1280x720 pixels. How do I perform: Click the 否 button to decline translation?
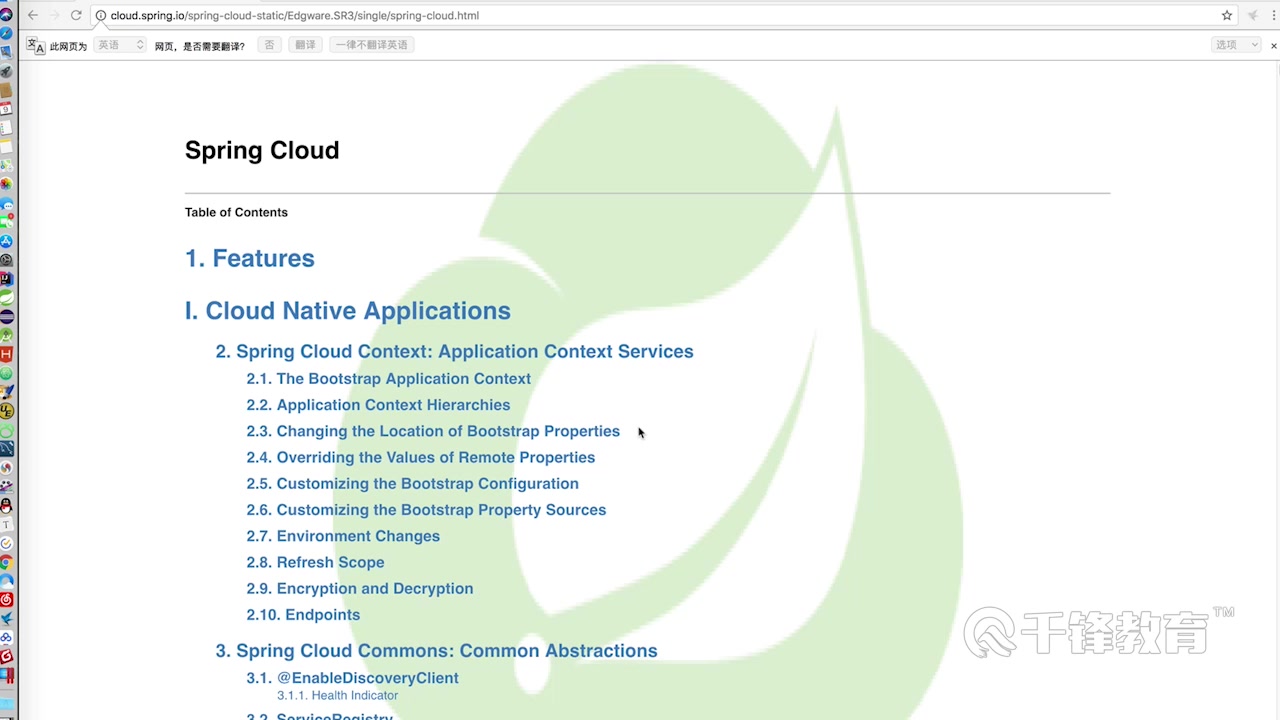[x=269, y=45]
